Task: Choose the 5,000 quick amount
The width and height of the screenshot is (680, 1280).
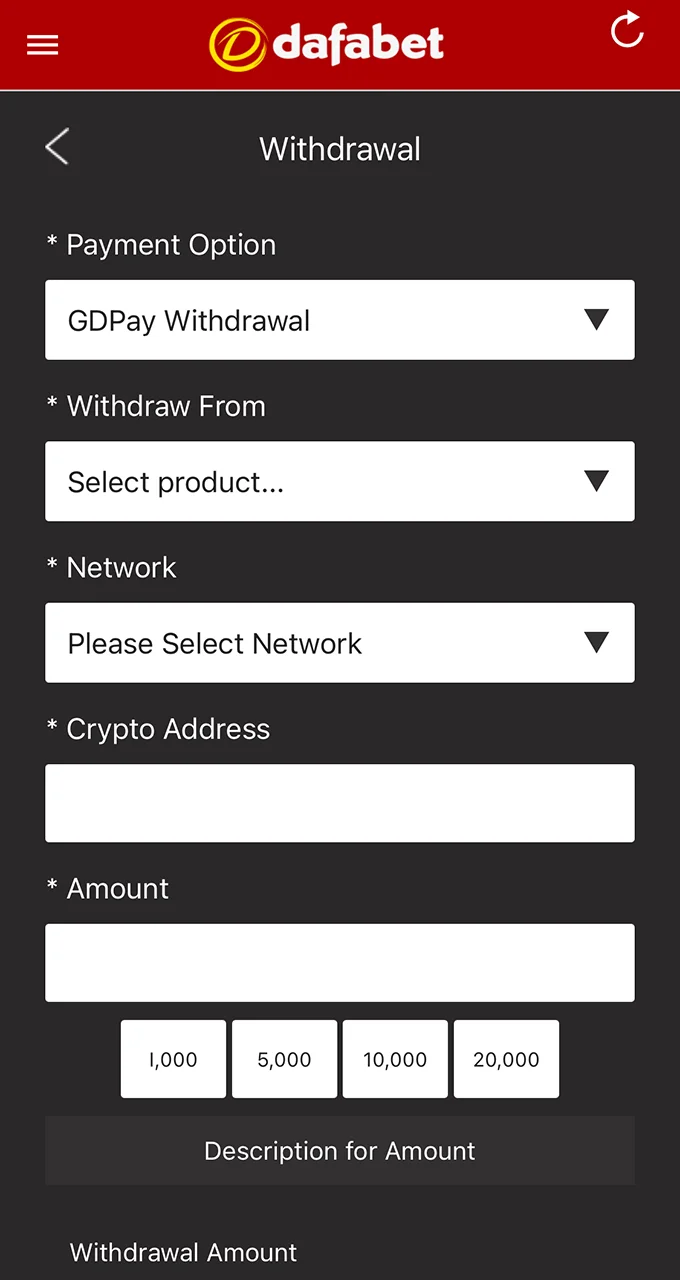Action: point(284,1059)
